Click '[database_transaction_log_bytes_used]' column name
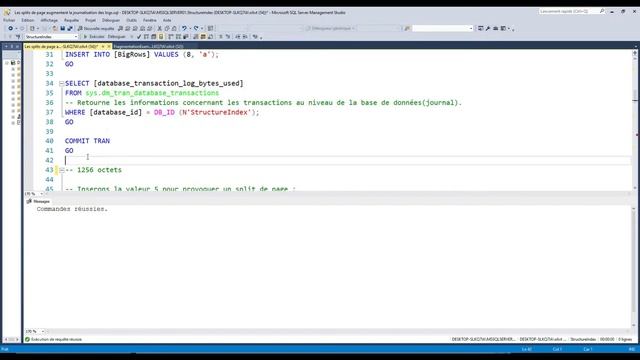Image resolution: width=640 pixels, height=360 pixels. (169, 83)
